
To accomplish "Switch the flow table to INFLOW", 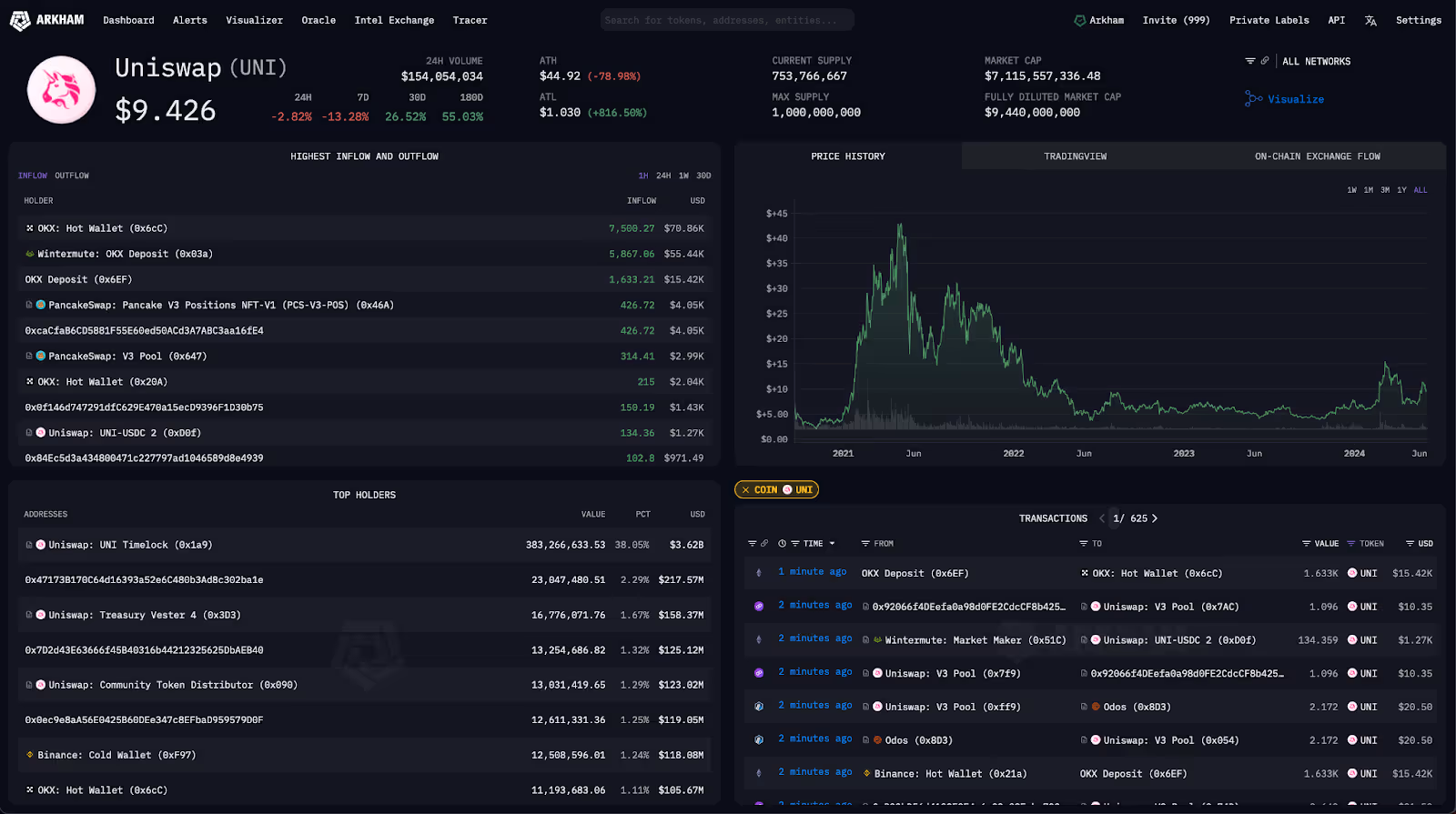I will click(x=33, y=176).
